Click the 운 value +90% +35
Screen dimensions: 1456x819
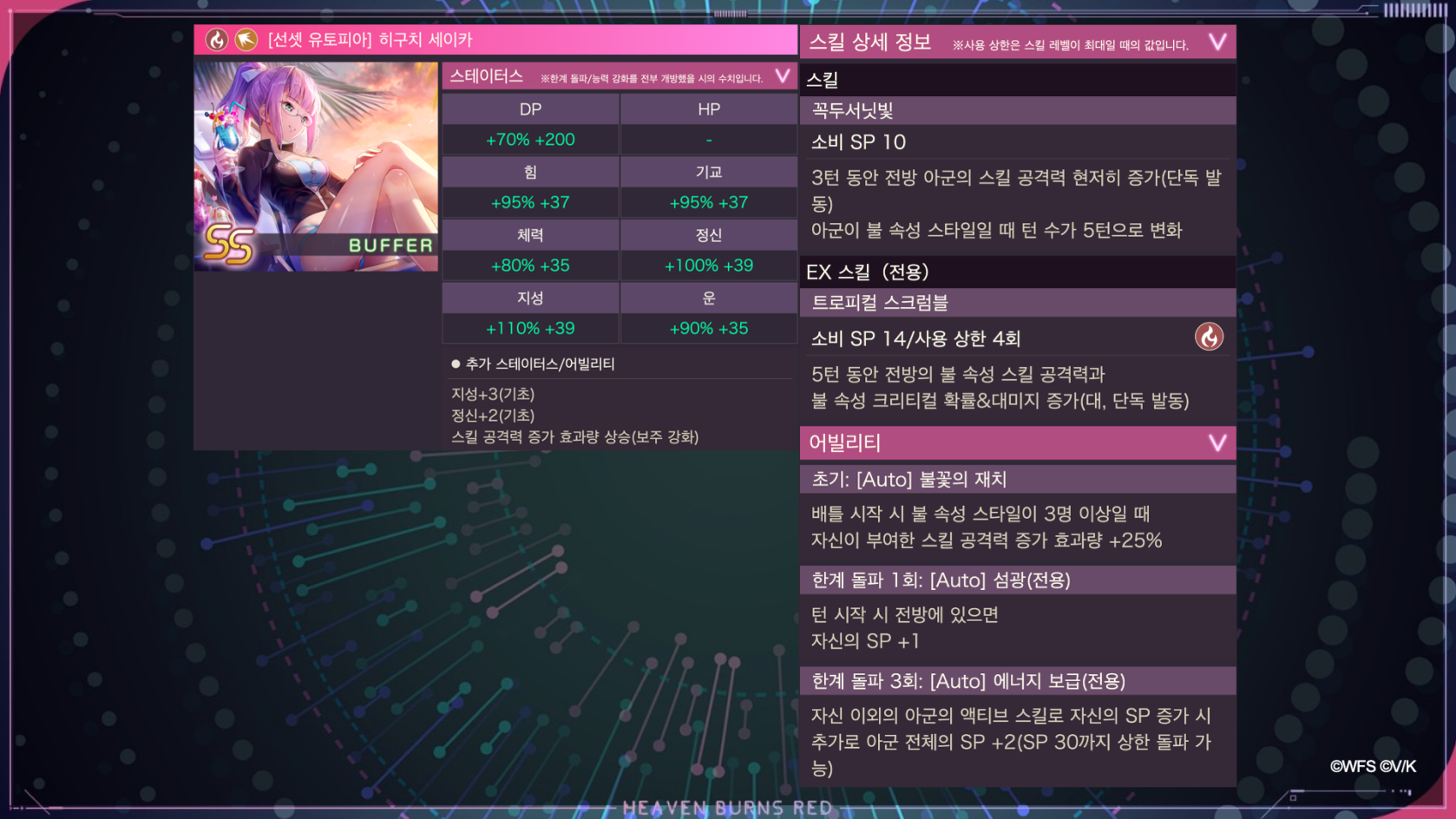709,329
